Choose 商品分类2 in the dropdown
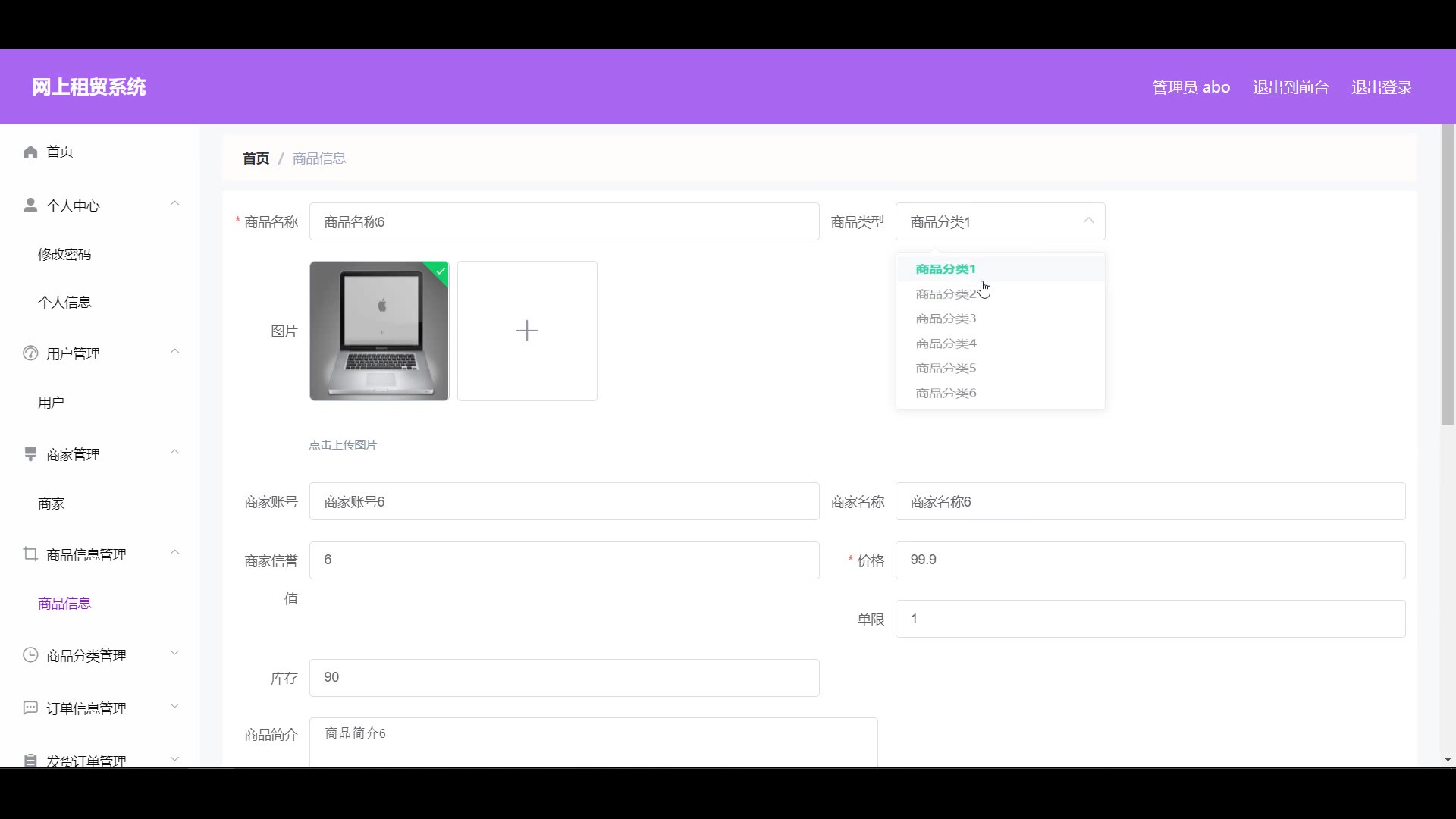 [x=1000, y=294]
